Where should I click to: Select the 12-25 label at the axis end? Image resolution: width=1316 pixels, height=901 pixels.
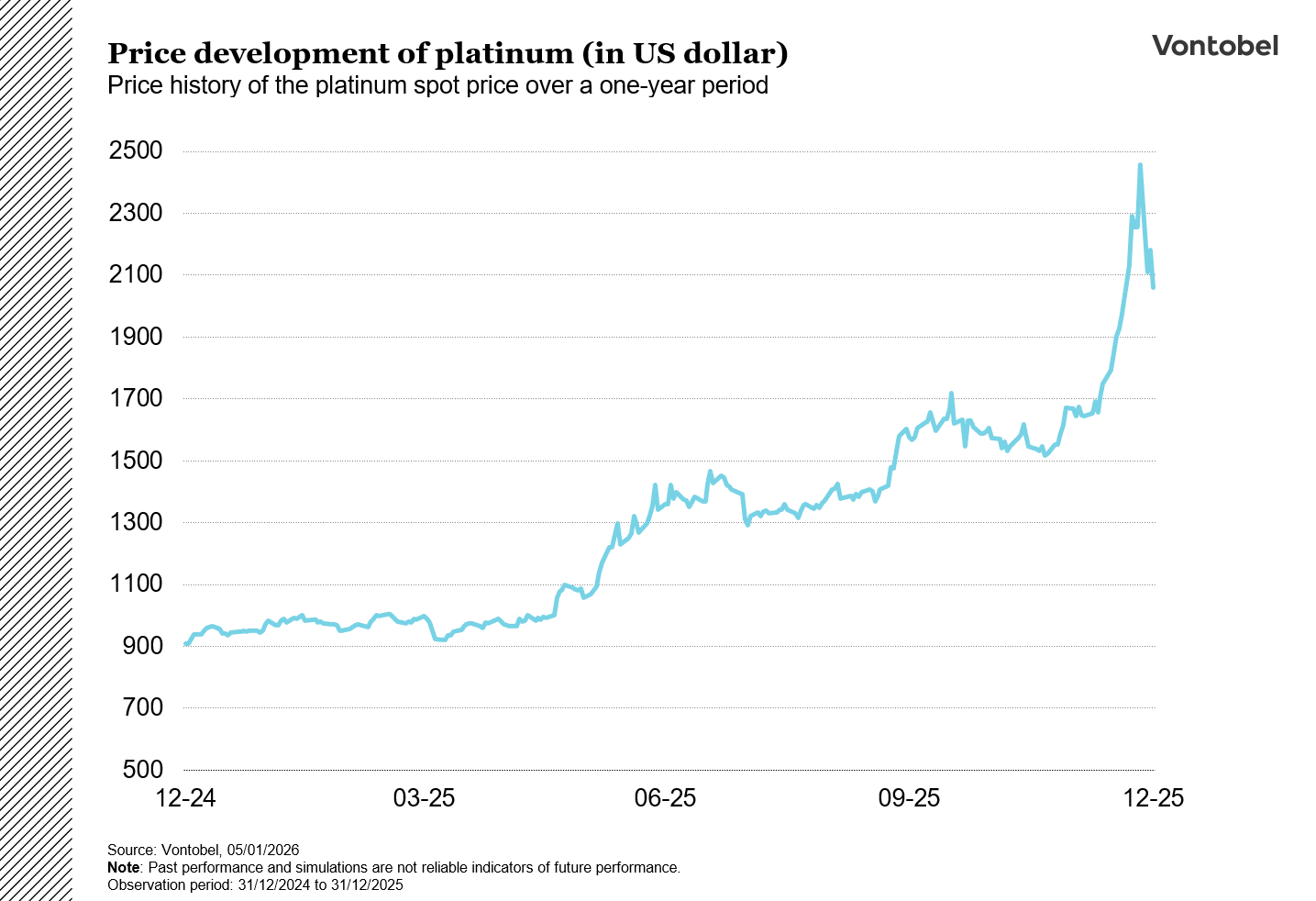tap(1156, 798)
